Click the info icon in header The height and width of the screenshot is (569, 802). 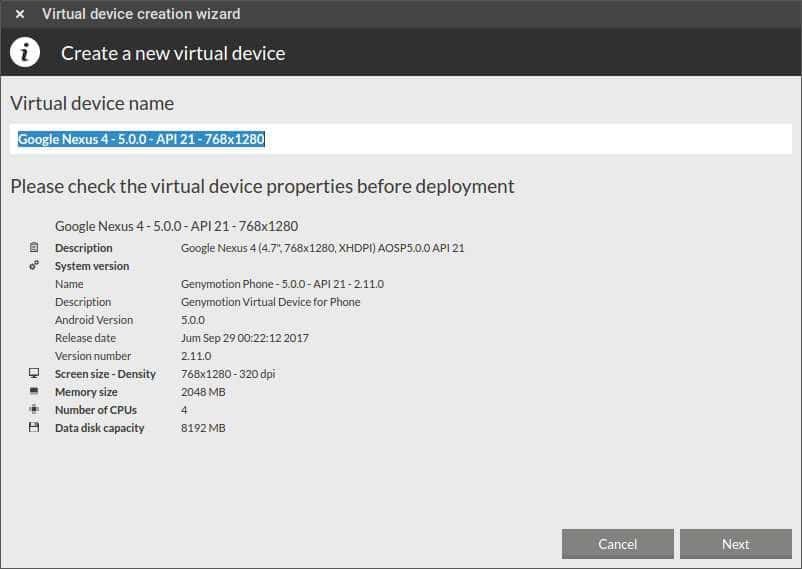(25, 52)
